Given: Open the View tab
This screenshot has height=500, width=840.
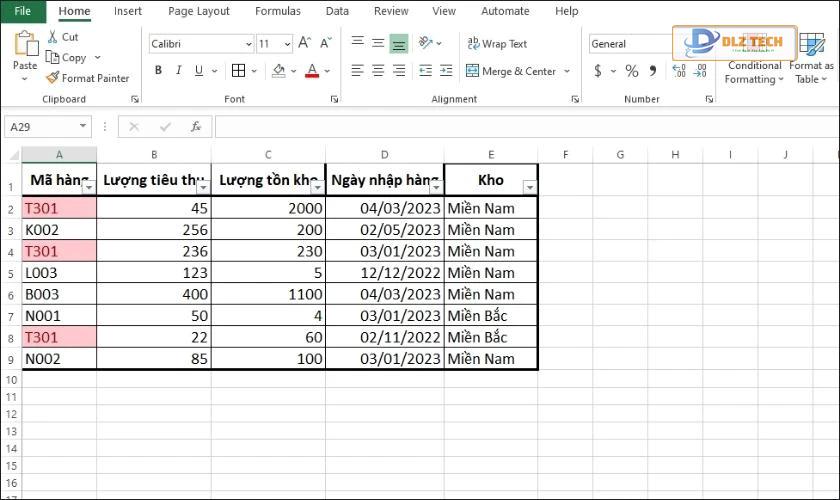Looking at the screenshot, I should coord(444,11).
